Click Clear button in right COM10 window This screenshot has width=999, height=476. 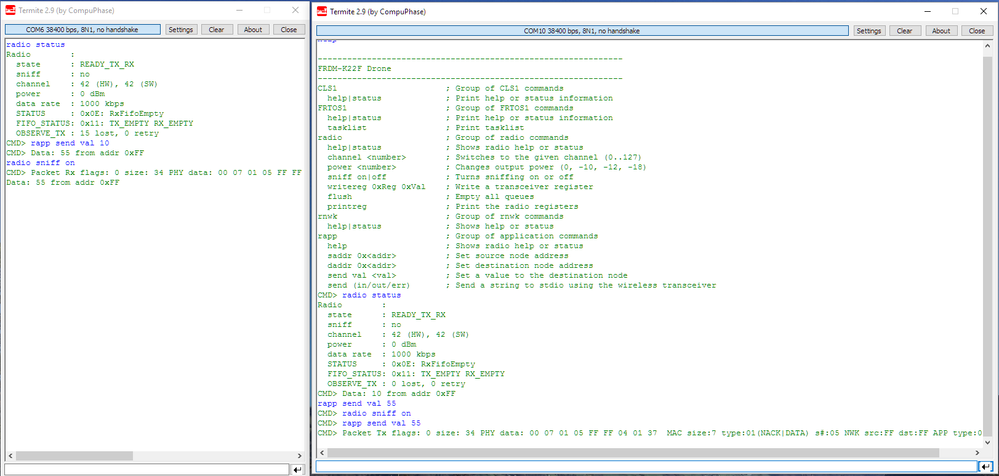click(x=905, y=31)
